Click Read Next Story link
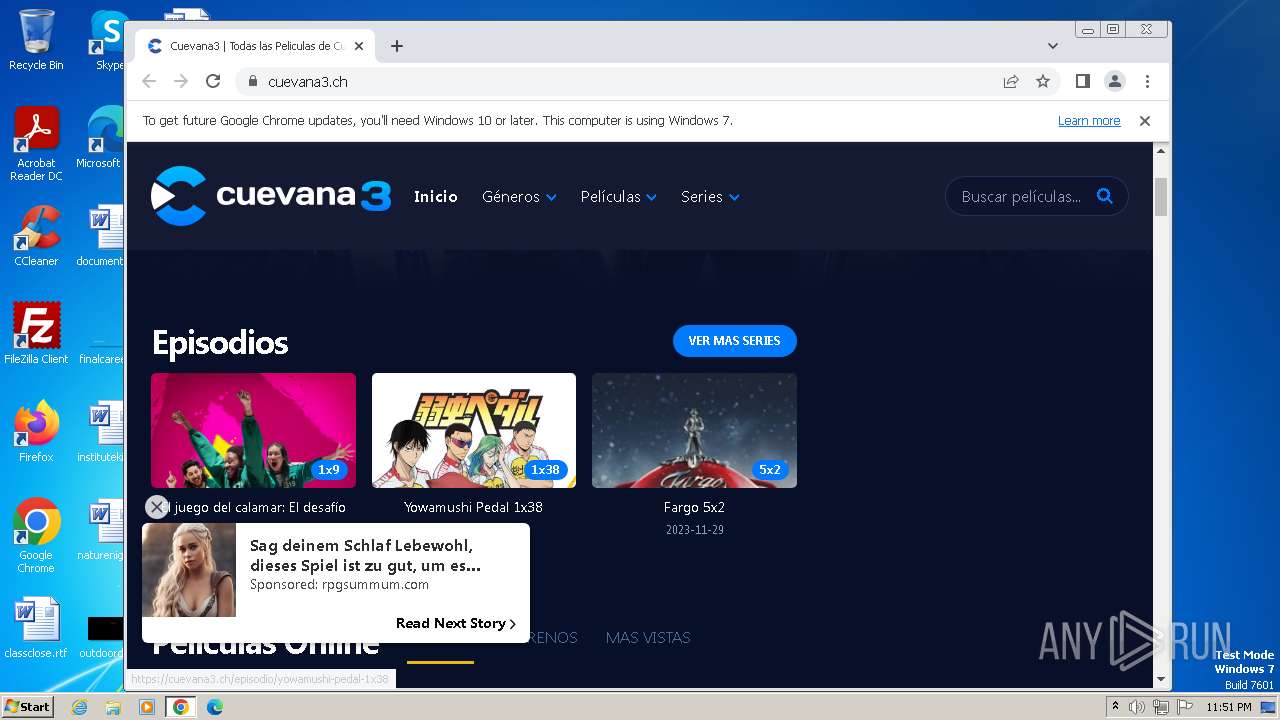This screenshot has width=1280, height=720. point(456,623)
